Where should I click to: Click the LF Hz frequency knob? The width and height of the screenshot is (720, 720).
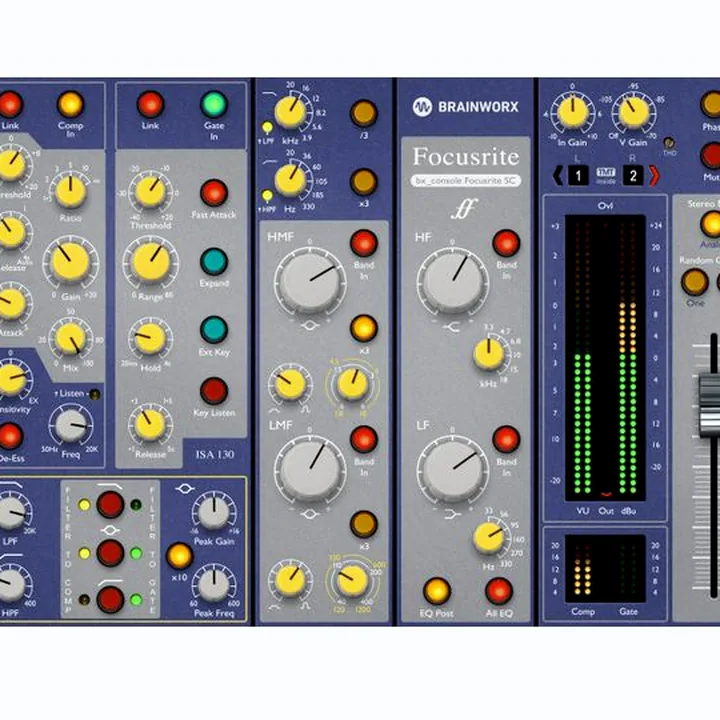pos(489,537)
